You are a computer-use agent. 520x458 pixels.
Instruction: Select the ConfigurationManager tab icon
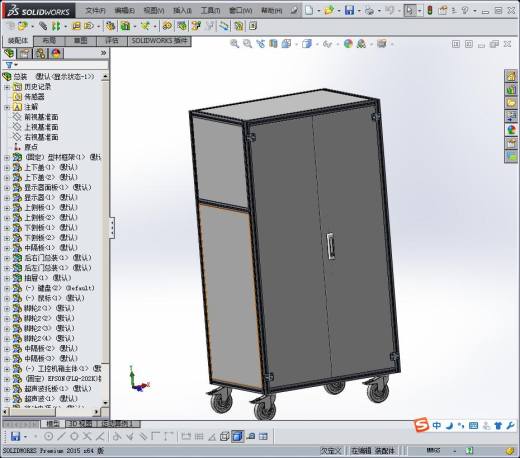click(x=41, y=54)
